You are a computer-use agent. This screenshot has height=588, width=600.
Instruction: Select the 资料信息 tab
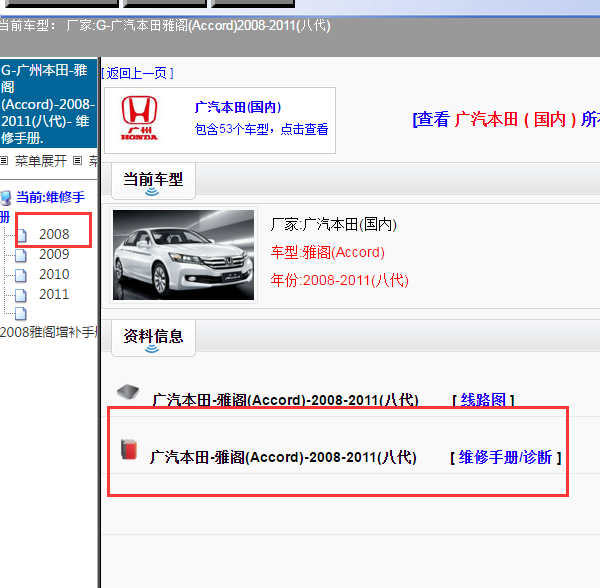pyautogui.click(x=153, y=338)
